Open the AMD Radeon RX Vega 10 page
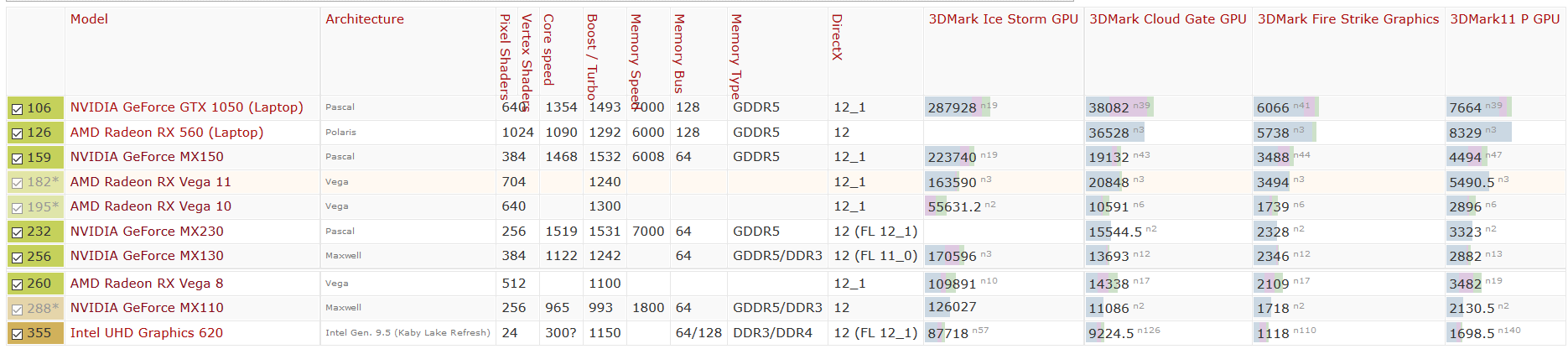 tap(151, 206)
